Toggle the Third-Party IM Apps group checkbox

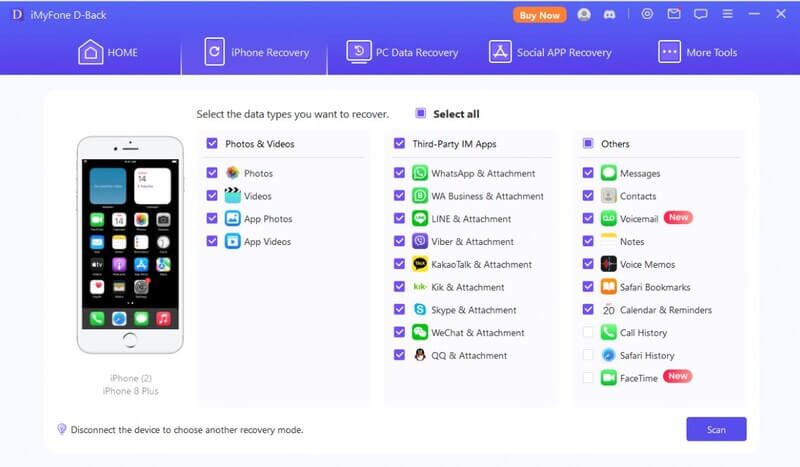[x=399, y=143]
